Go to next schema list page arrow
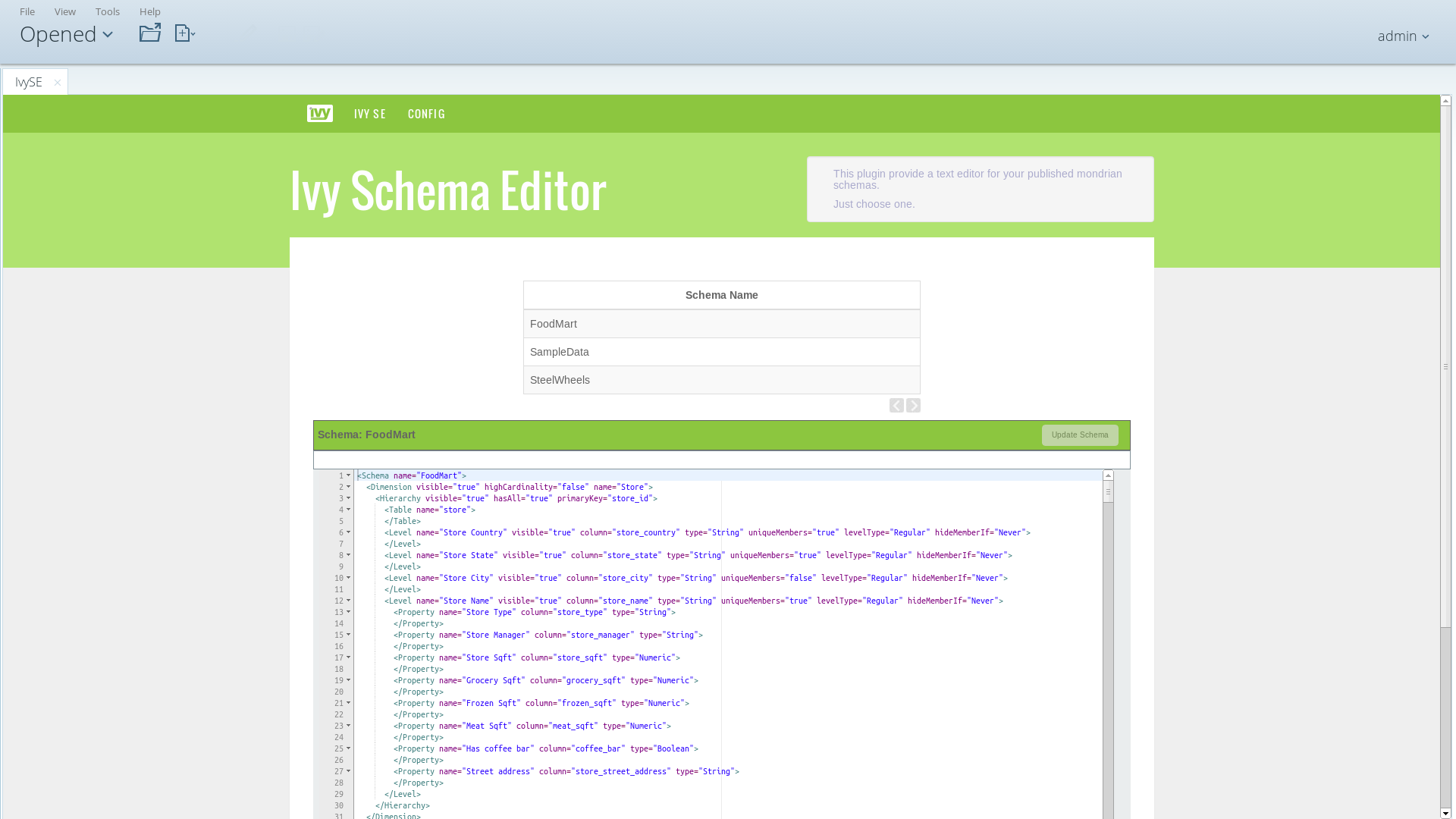 tap(913, 406)
